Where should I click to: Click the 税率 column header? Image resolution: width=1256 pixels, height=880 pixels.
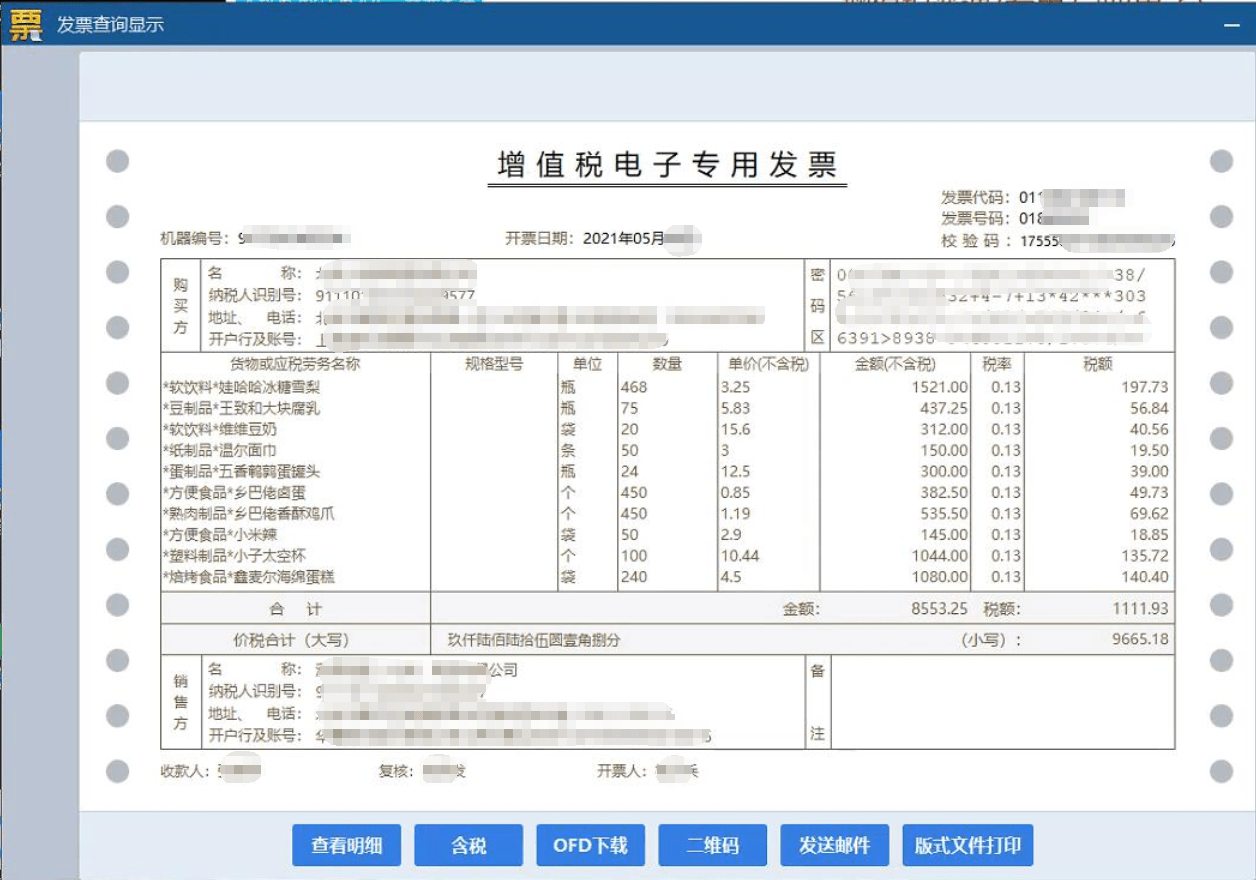coord(997,364)
